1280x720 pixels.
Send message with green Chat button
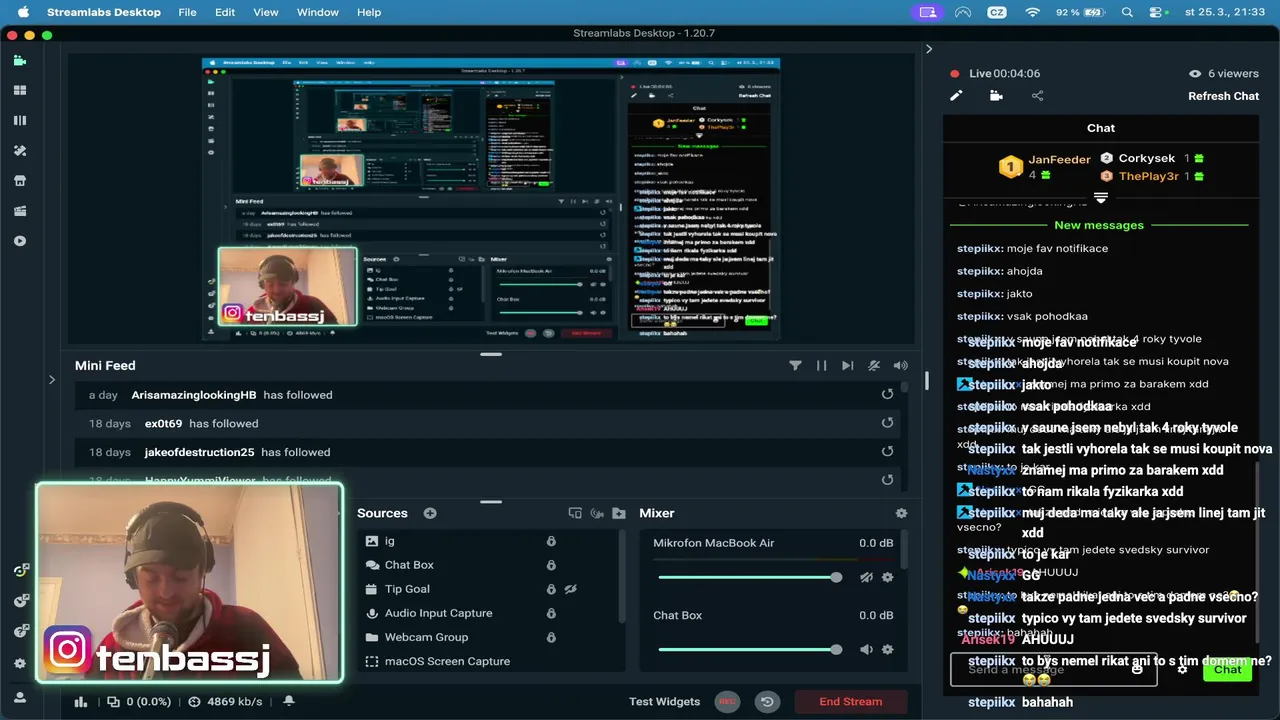1227,669
